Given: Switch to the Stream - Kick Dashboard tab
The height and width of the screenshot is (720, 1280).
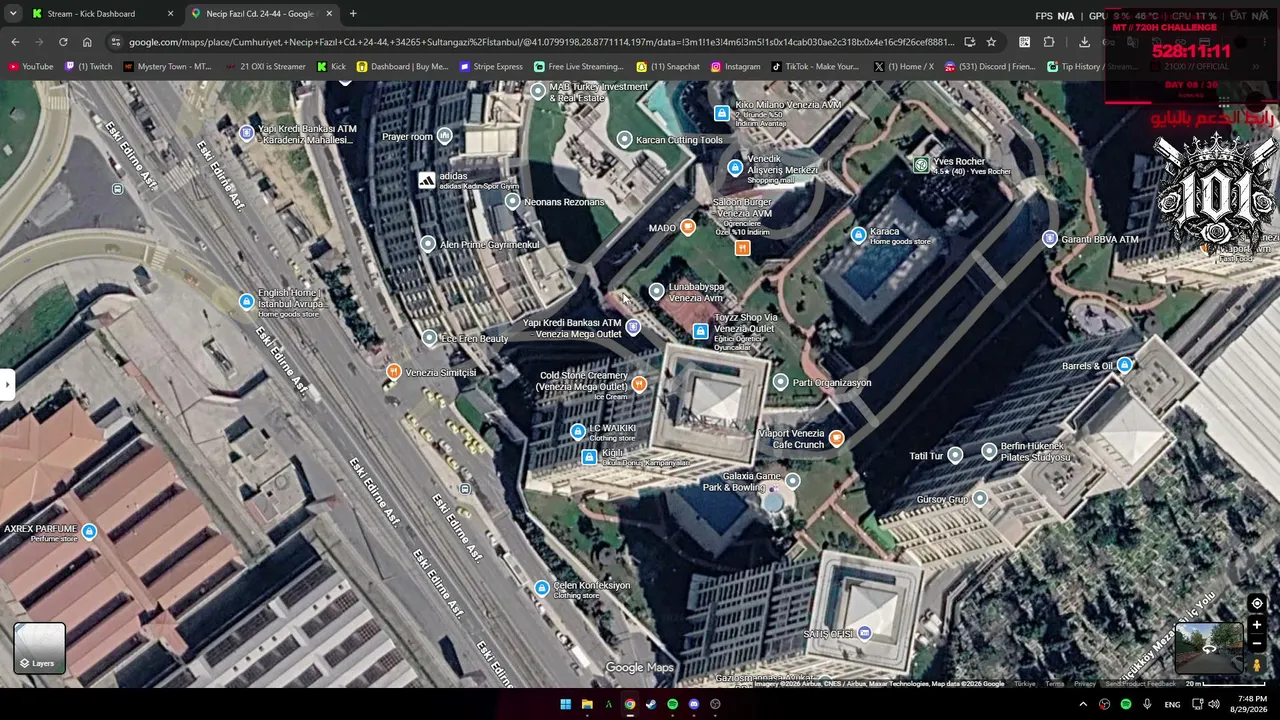Looking at the screenshot, I should click(100, 14).
